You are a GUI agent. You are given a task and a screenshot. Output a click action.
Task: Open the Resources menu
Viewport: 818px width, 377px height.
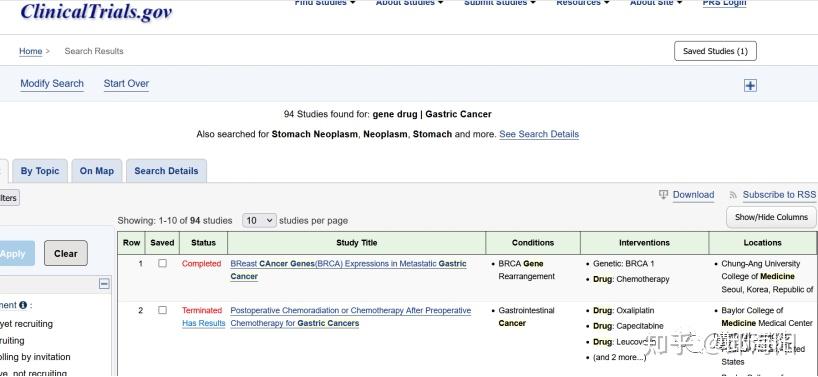point(583,3)
